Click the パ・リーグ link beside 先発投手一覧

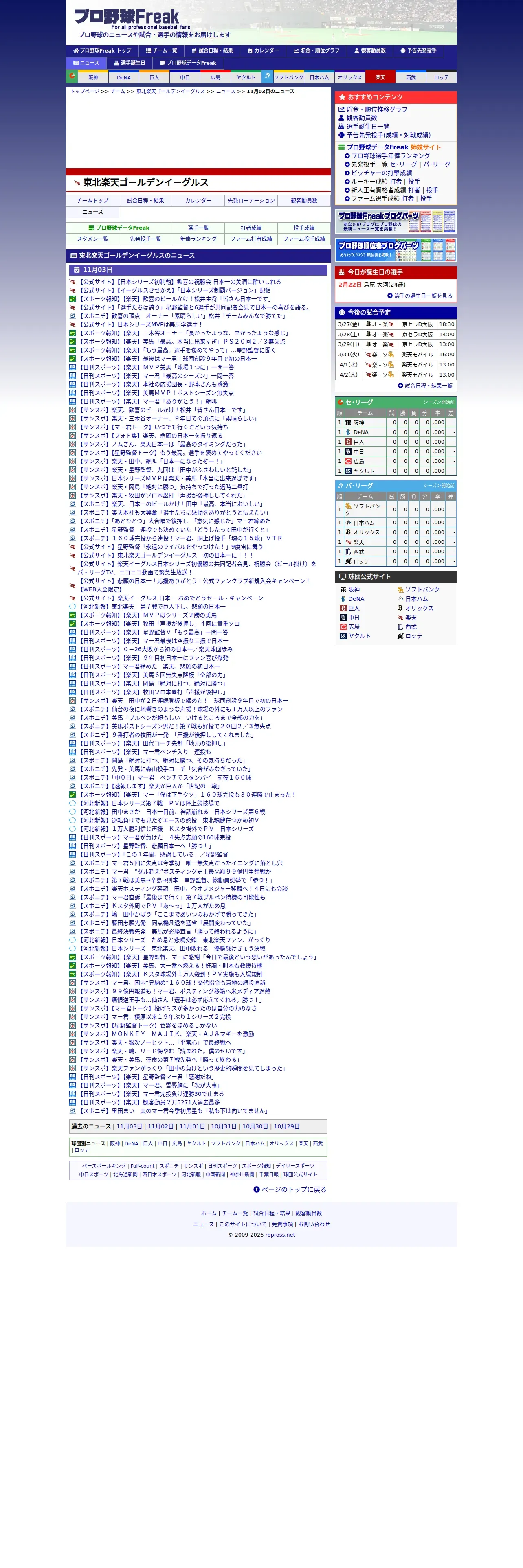(x=437, y=164)
